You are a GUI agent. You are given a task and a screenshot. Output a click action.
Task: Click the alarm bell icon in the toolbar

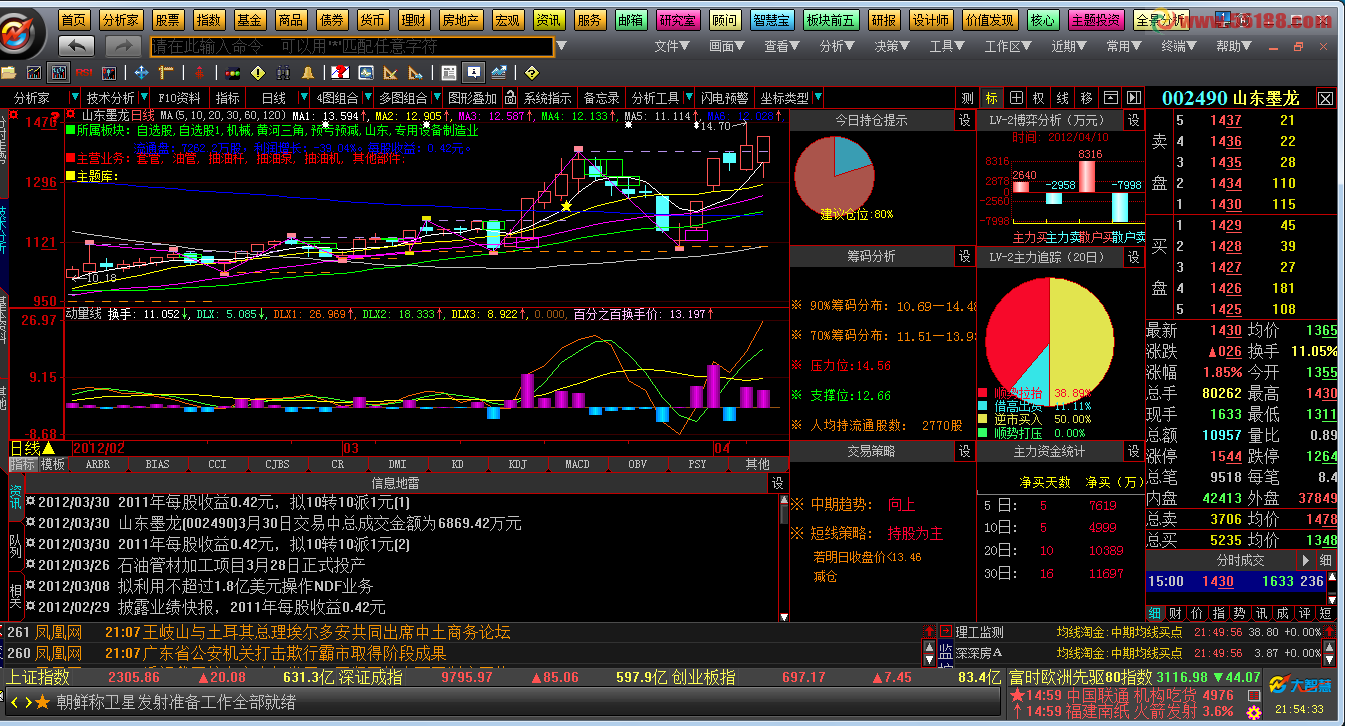pyautogui.click(x=308, y=72)
